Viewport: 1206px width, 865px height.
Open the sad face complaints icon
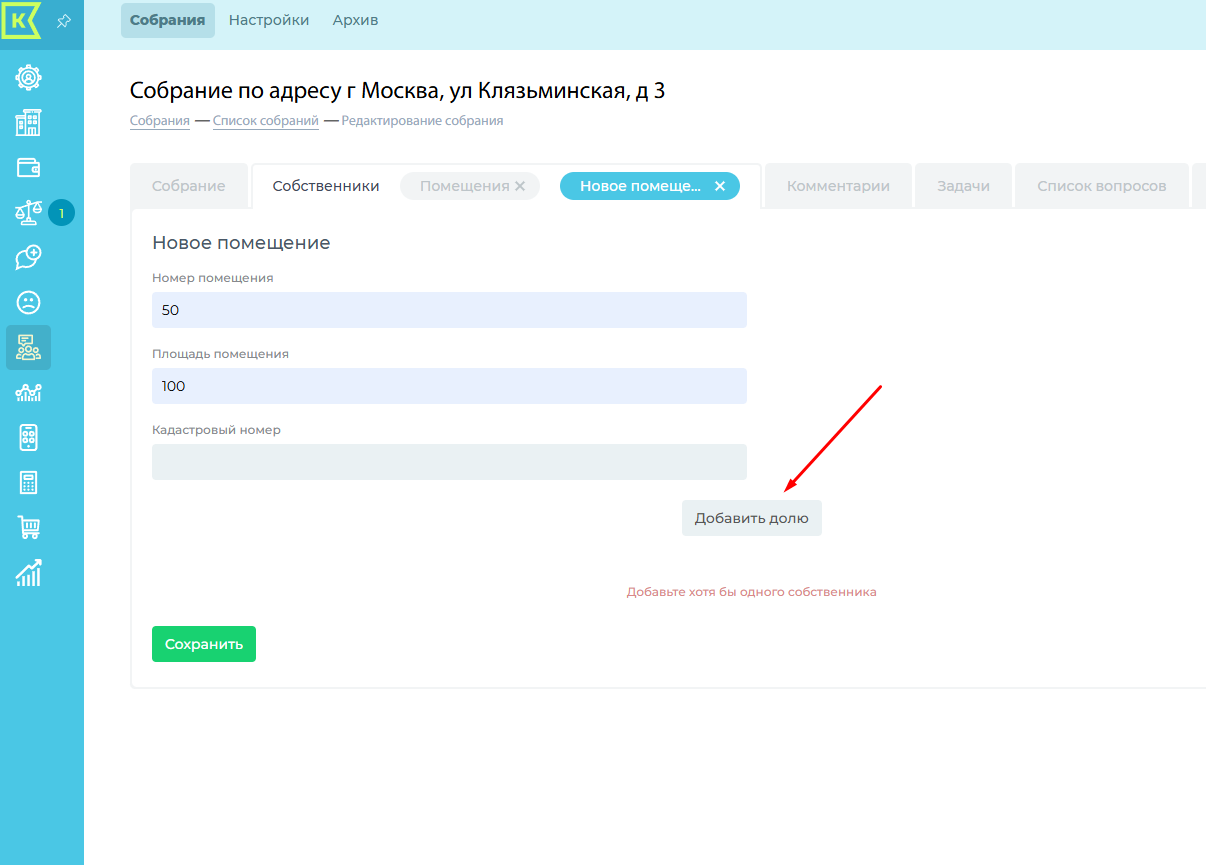coord(29,302)
